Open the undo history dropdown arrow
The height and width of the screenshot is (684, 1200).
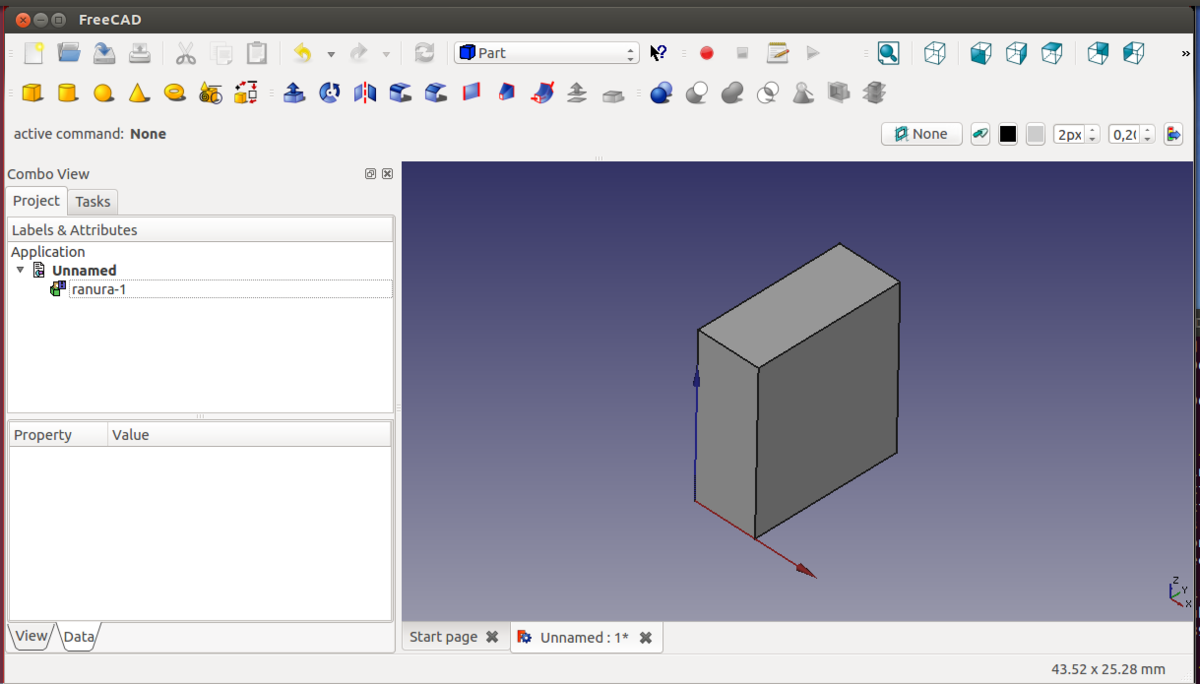click(331, 54)
